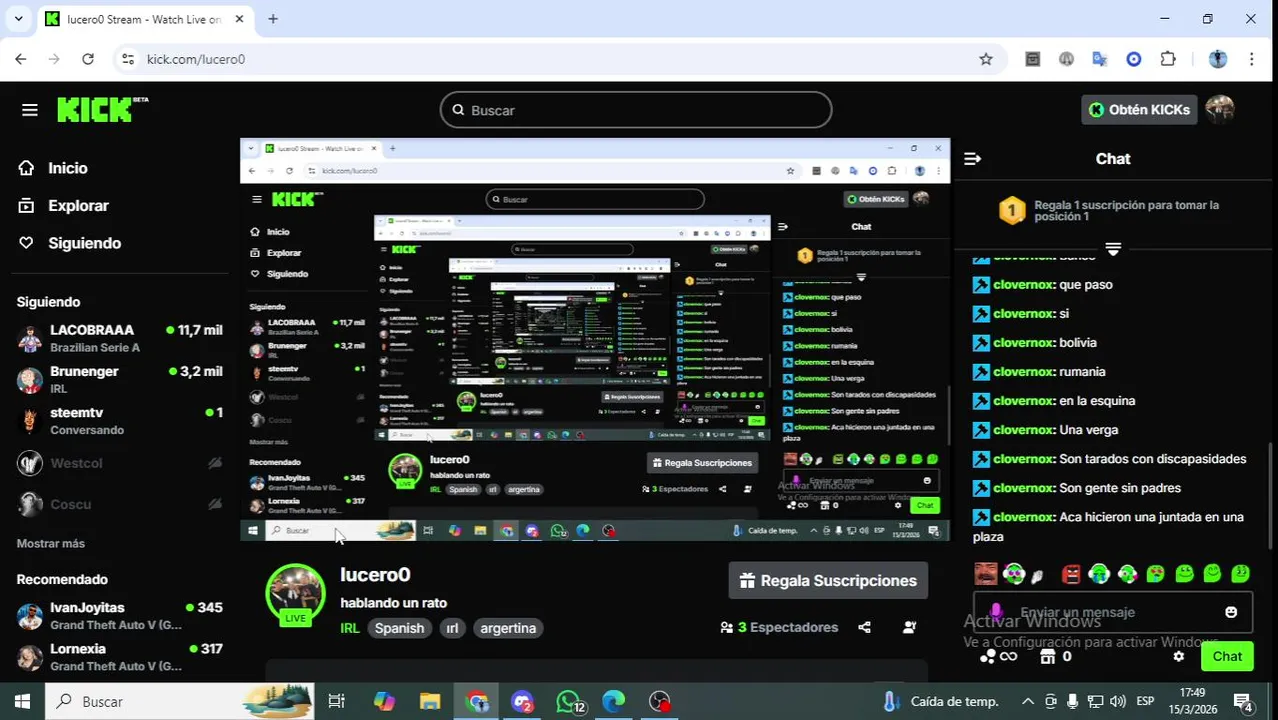
Task: Click the share stream icon
Action: (x=864, y=627)
